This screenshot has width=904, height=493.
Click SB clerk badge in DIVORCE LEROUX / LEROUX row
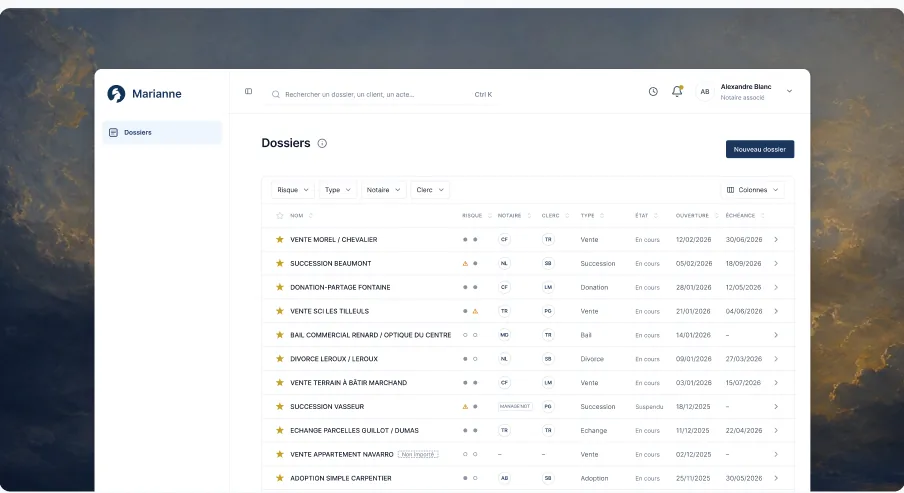point(548,359)
